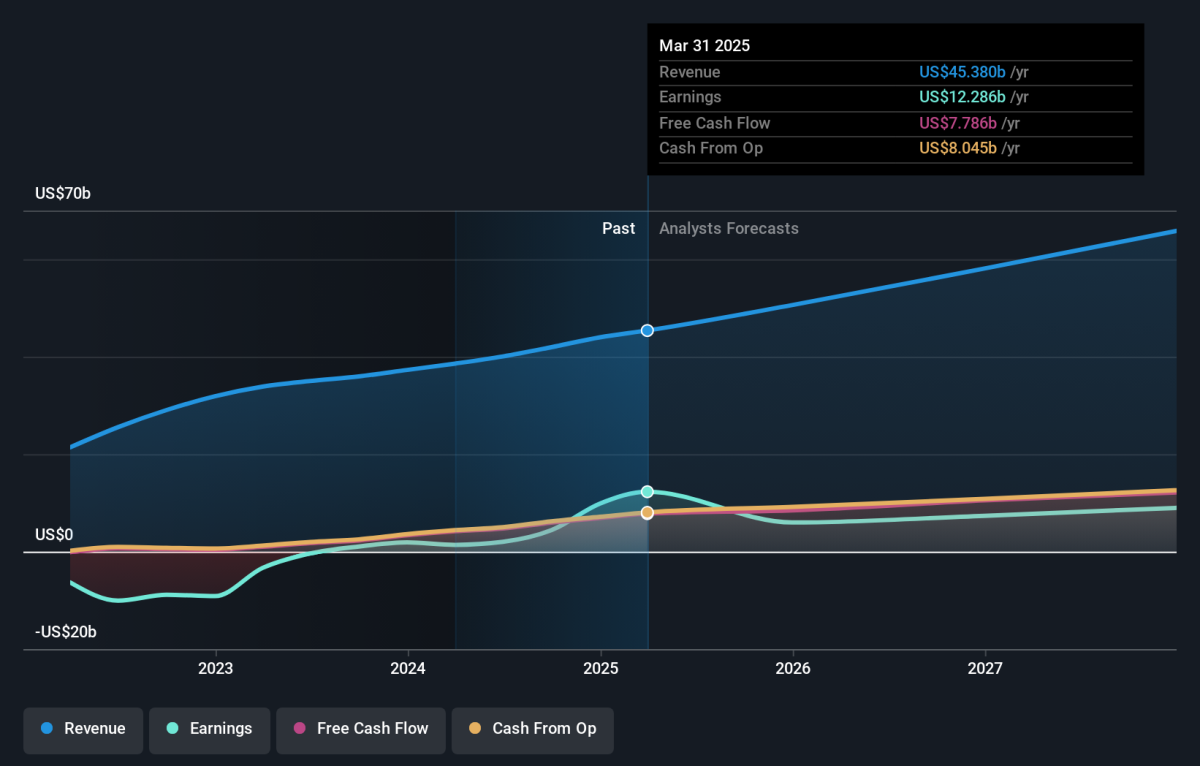Viewport: 1200px width, 766px height.
Task: Click the blue Revenue legend dot
Action: point(47,729)
